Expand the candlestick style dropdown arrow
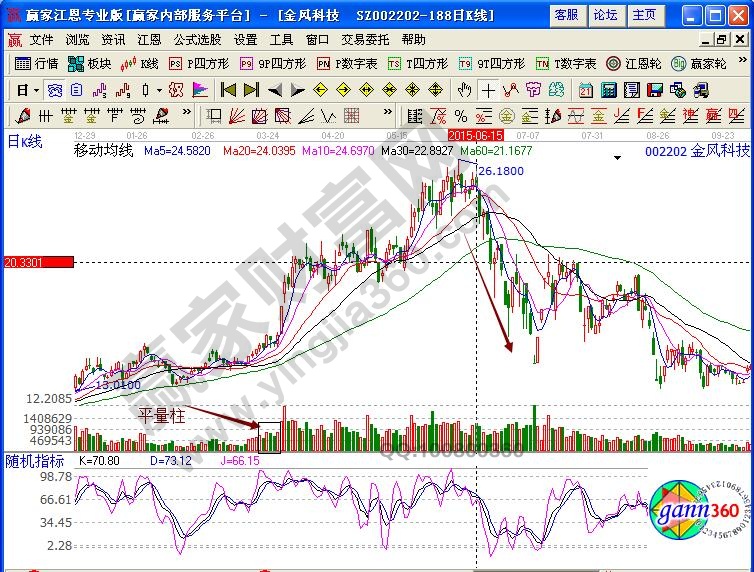The height and width of the screenshot is (572, 754). [x=160, y=89]
